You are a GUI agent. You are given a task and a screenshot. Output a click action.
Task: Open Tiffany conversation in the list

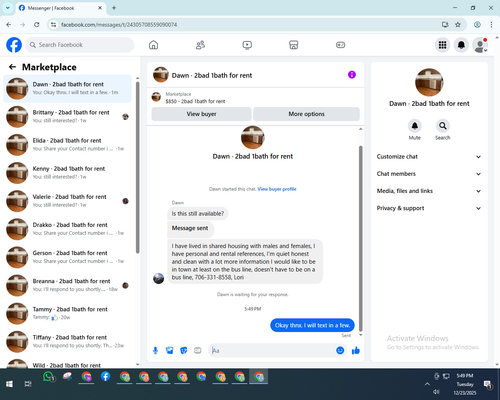tap(67, 341)
